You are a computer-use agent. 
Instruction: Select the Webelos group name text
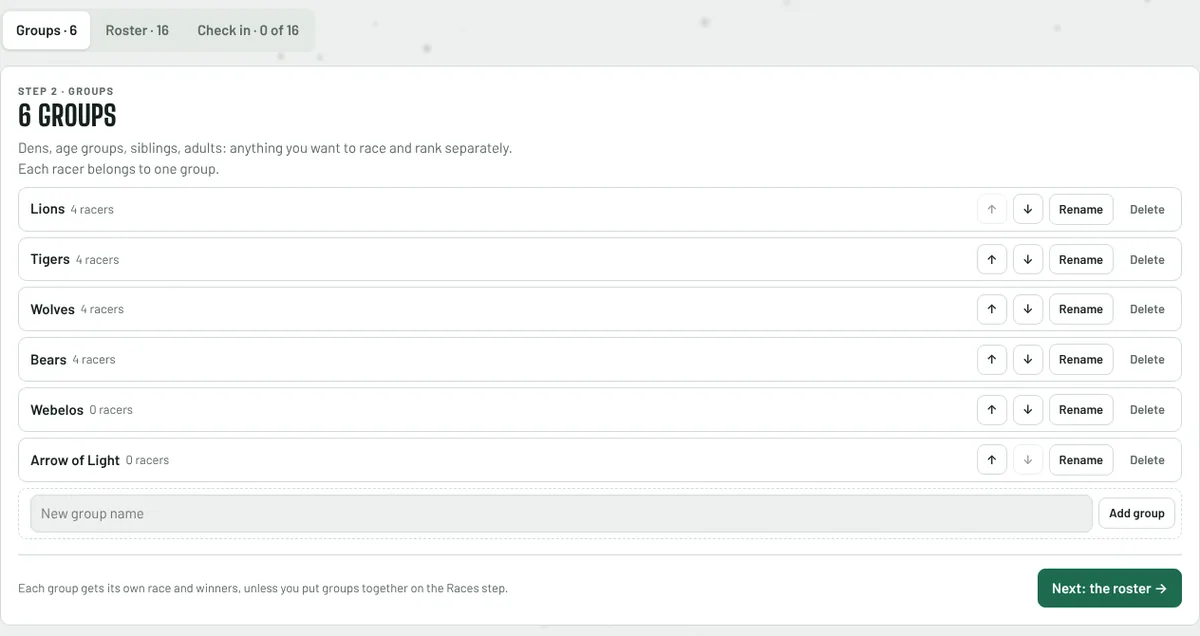point(57,409)
